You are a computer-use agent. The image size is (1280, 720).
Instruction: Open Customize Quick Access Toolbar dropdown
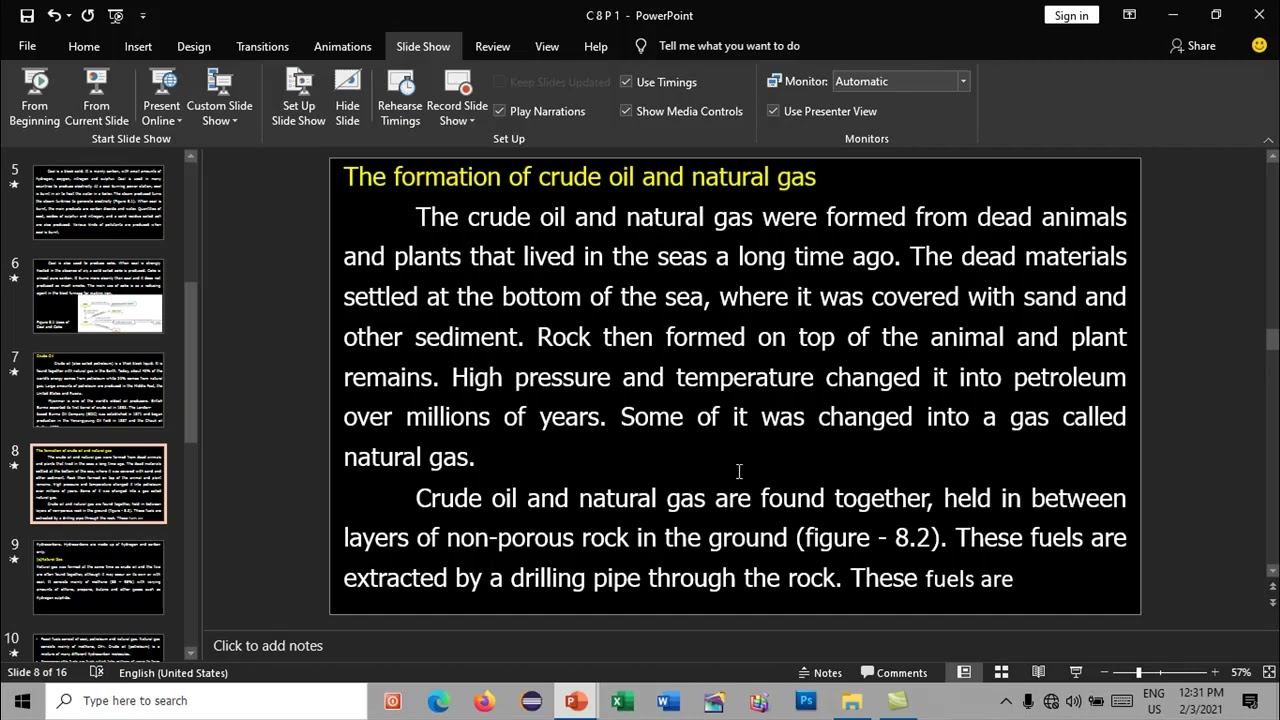pyautogui.click(x=143, y=15)
